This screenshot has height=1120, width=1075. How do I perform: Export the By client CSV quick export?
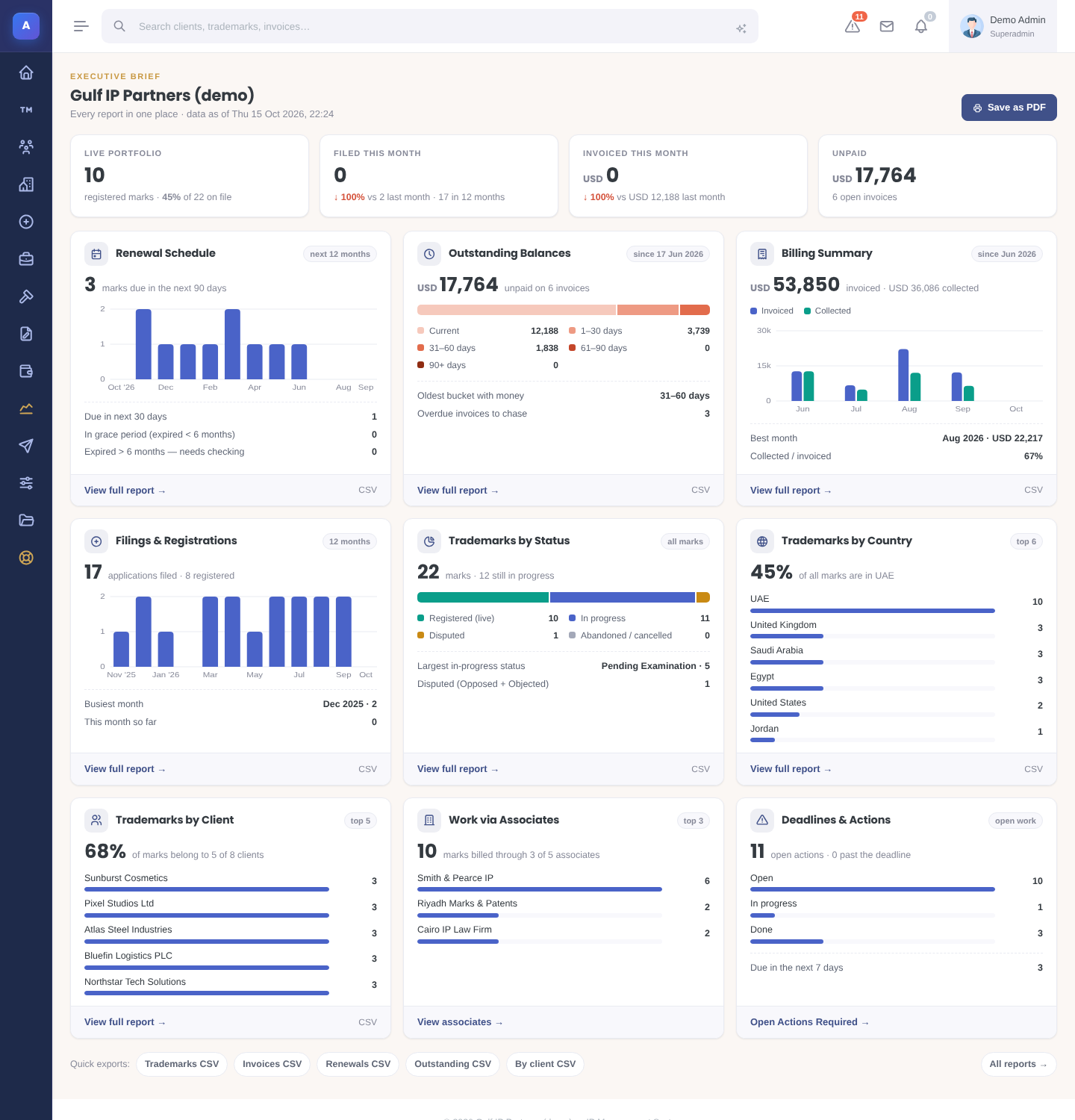point(545,1064)
